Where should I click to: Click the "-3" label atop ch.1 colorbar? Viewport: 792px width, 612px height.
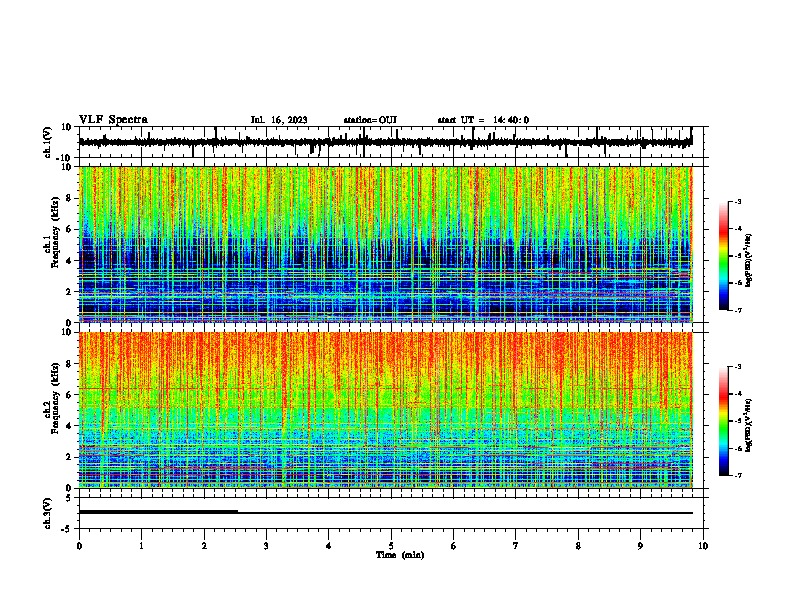(737, 201)
